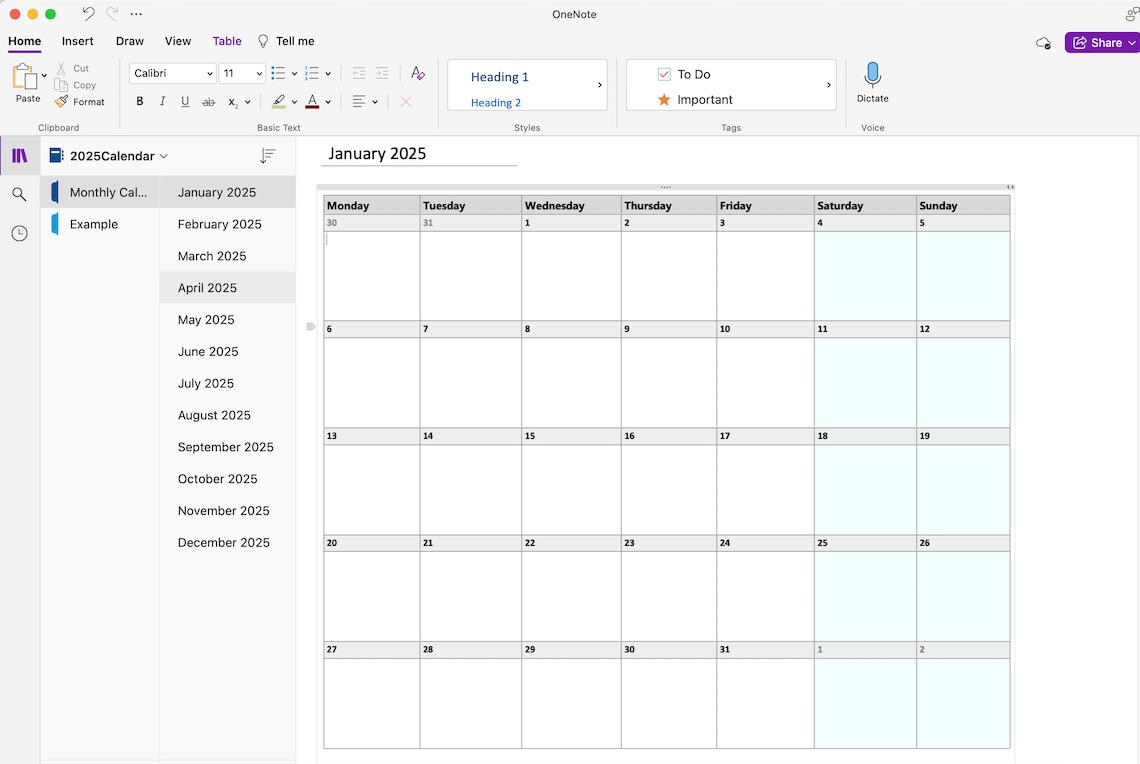Image resolution: width=1140 pixels, height=764 pixels.
Task: Open the search icon in the sidebar
Action: 19,194
